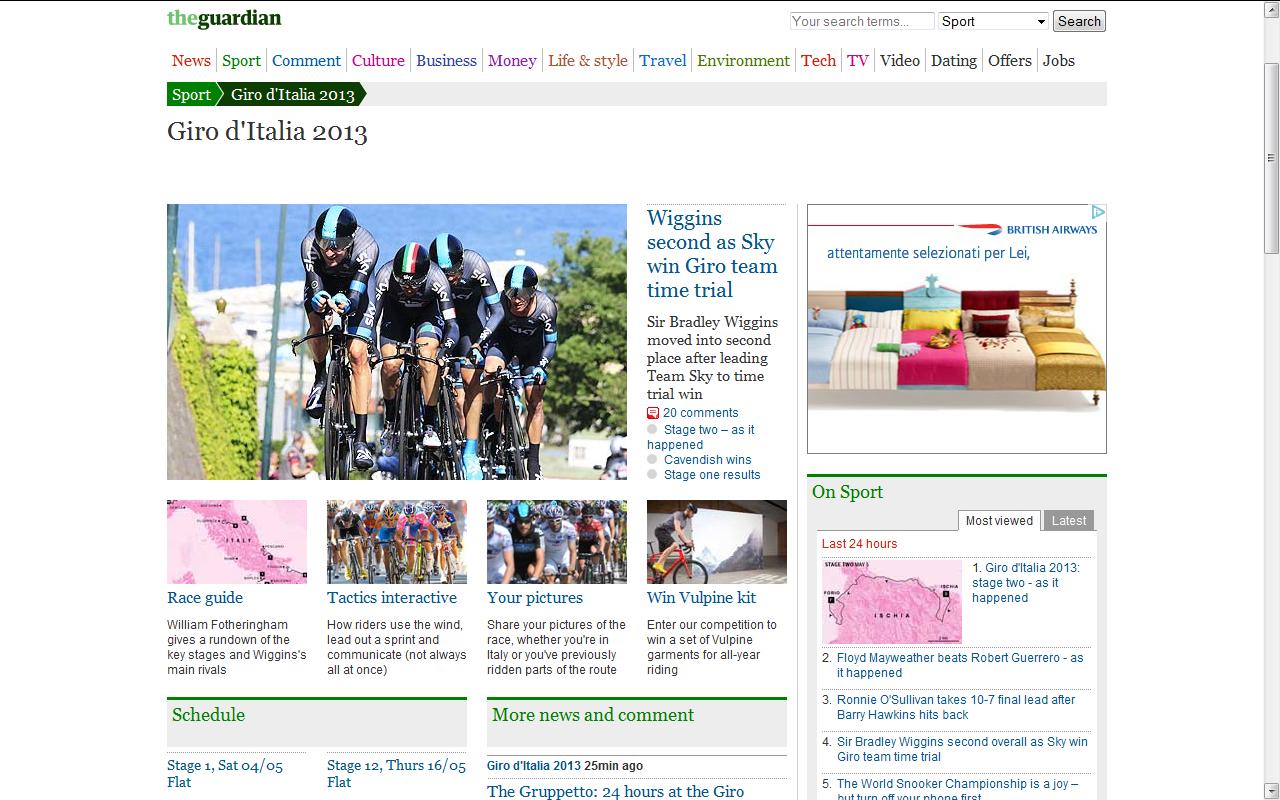Open the Race guide map thumbnail
This screenshot has height=800, width=1280.
pyautogui.click(x=237, y=541)
